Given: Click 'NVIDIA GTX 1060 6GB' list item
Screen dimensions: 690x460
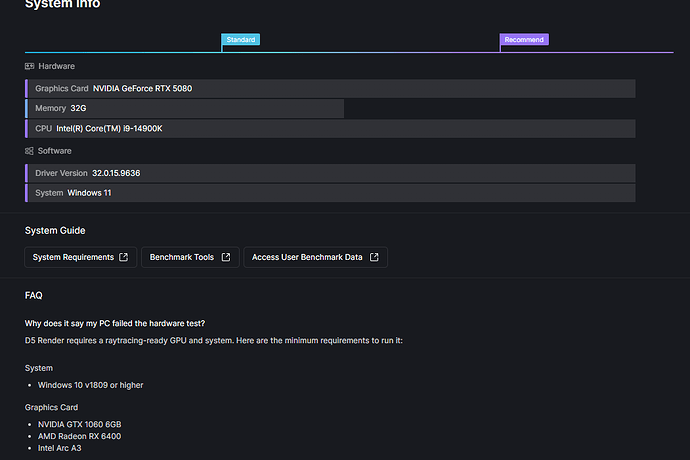Looking at the screenshot, I should point(79,424).
